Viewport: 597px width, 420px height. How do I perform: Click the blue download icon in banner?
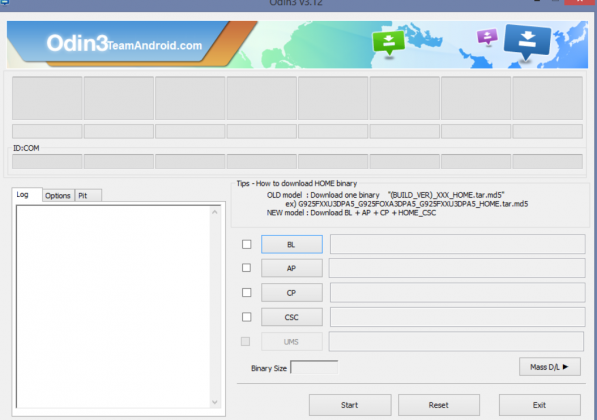pyautogui.click(x=527, y=42)
